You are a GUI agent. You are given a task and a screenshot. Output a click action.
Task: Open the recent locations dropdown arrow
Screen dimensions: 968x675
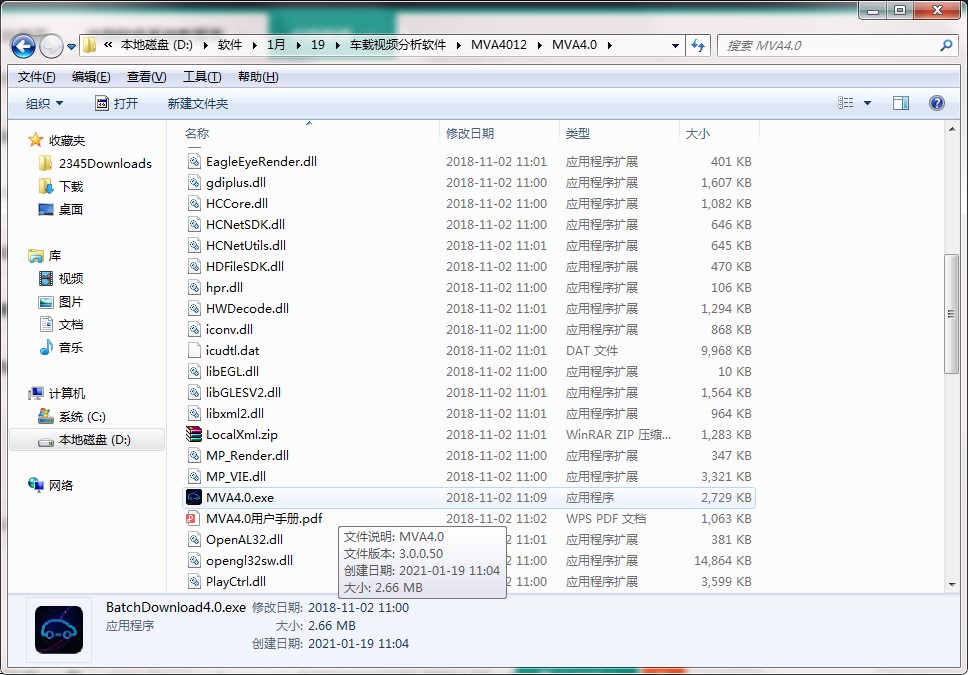tap(72, 46)
